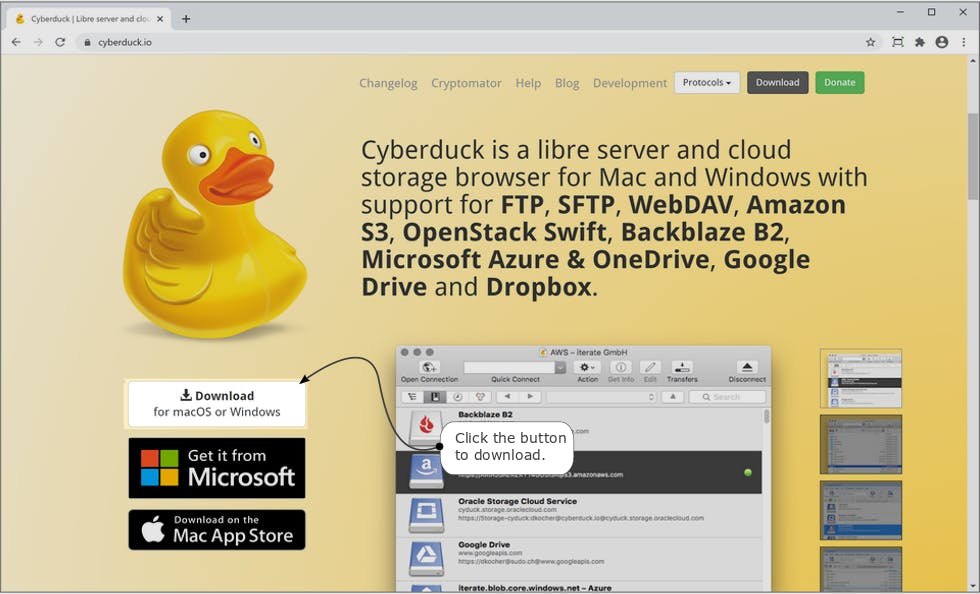Click the Disconnect eject icon in the app screenshot
Image resolution: width=980 pixels, height=594 pixels.
coord(747,368)
